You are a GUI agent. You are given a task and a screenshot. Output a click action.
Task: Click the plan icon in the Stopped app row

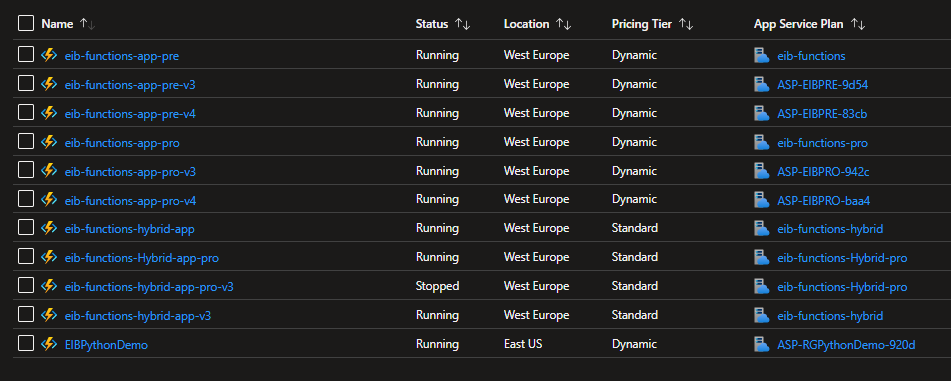(762, 286)
